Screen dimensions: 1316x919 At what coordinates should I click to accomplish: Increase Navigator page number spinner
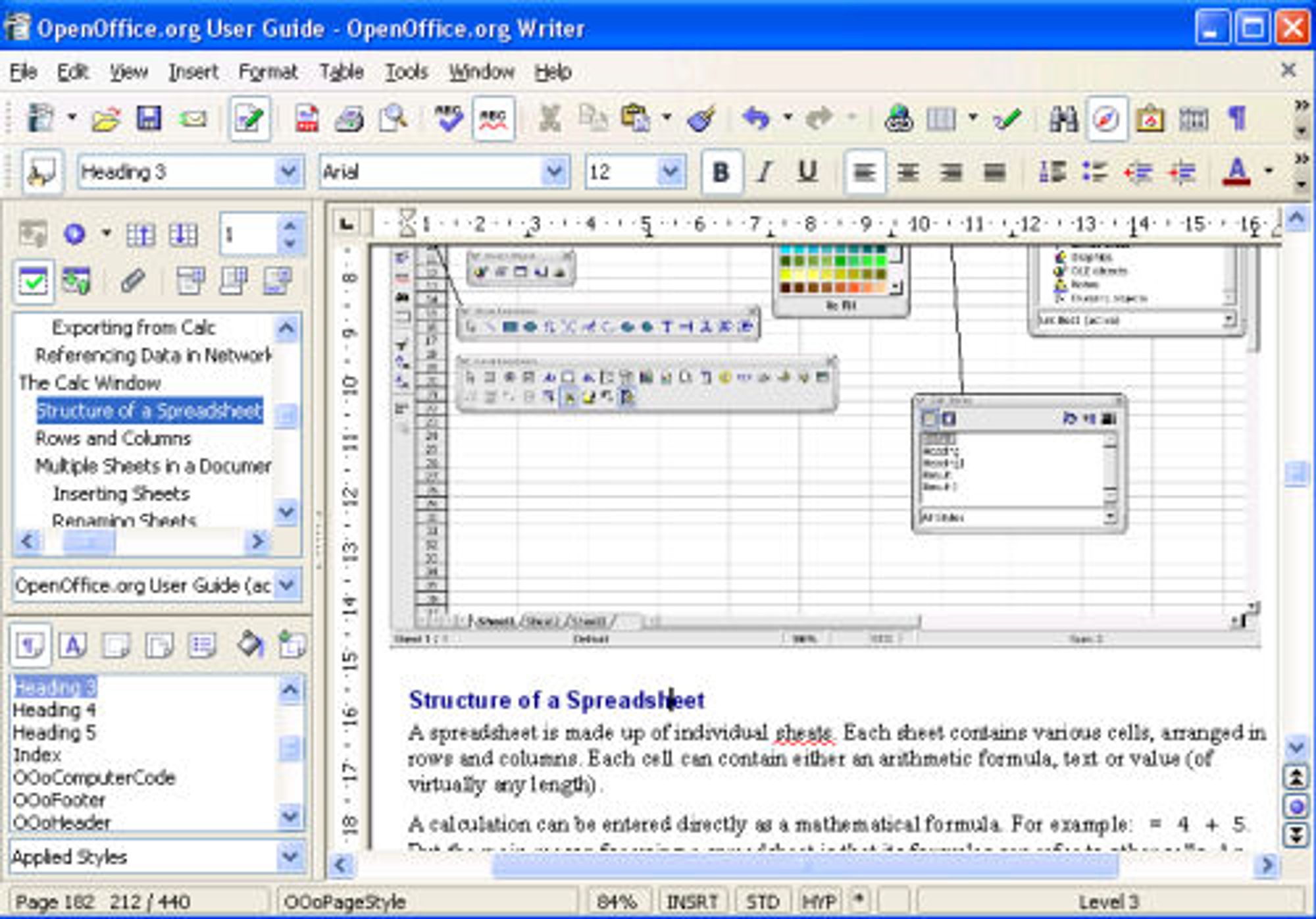290,226
